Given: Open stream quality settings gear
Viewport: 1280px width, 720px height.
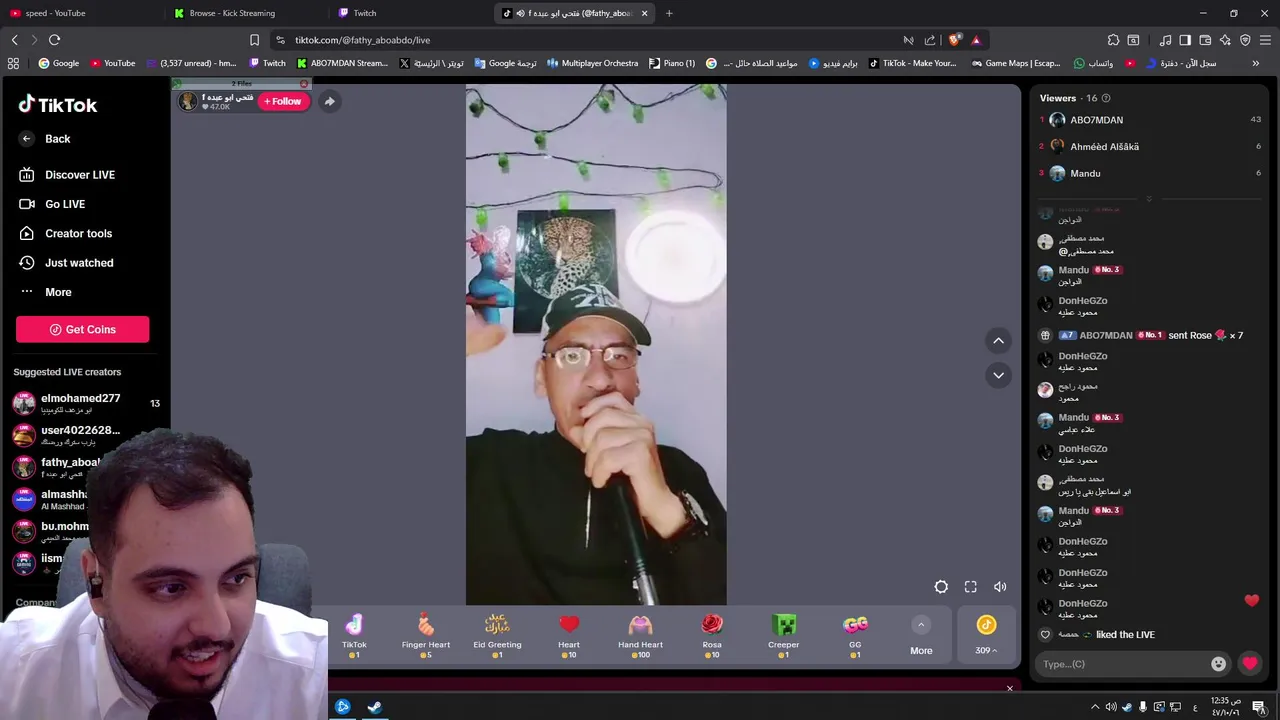Looking at the screenshot, I should coord(941,587).
